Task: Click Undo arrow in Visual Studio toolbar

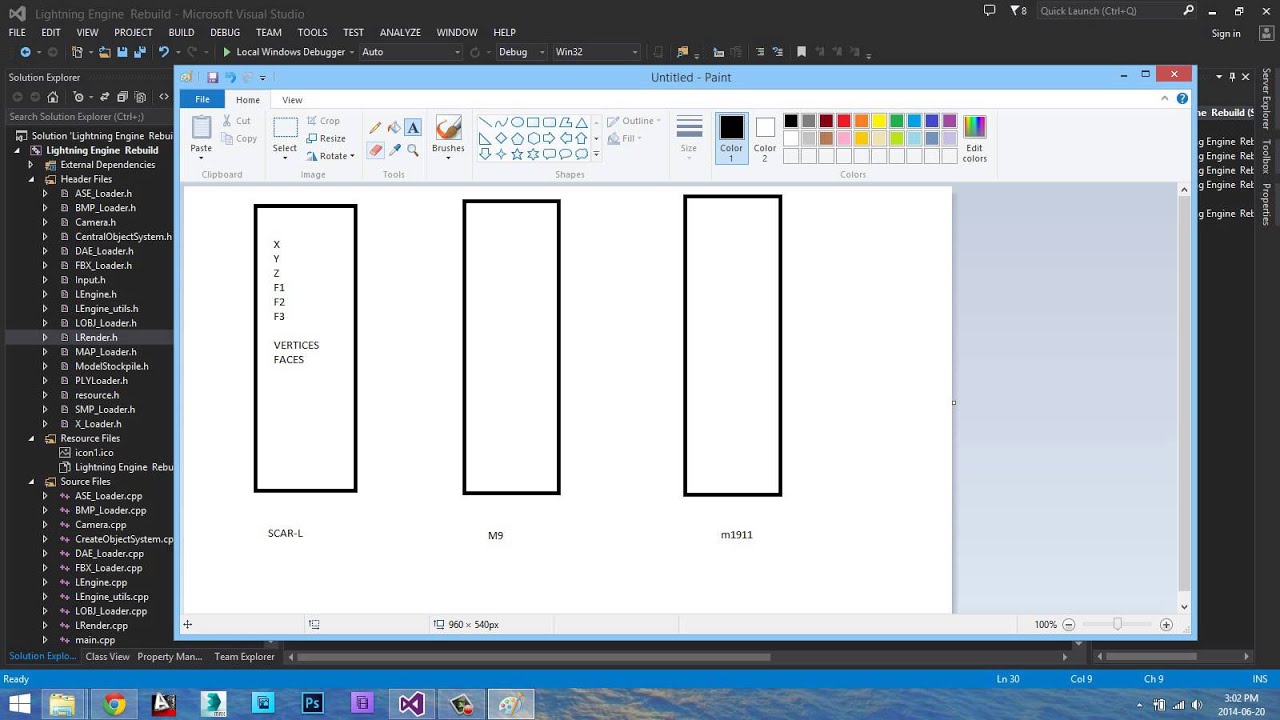Action: click(165, 52)
